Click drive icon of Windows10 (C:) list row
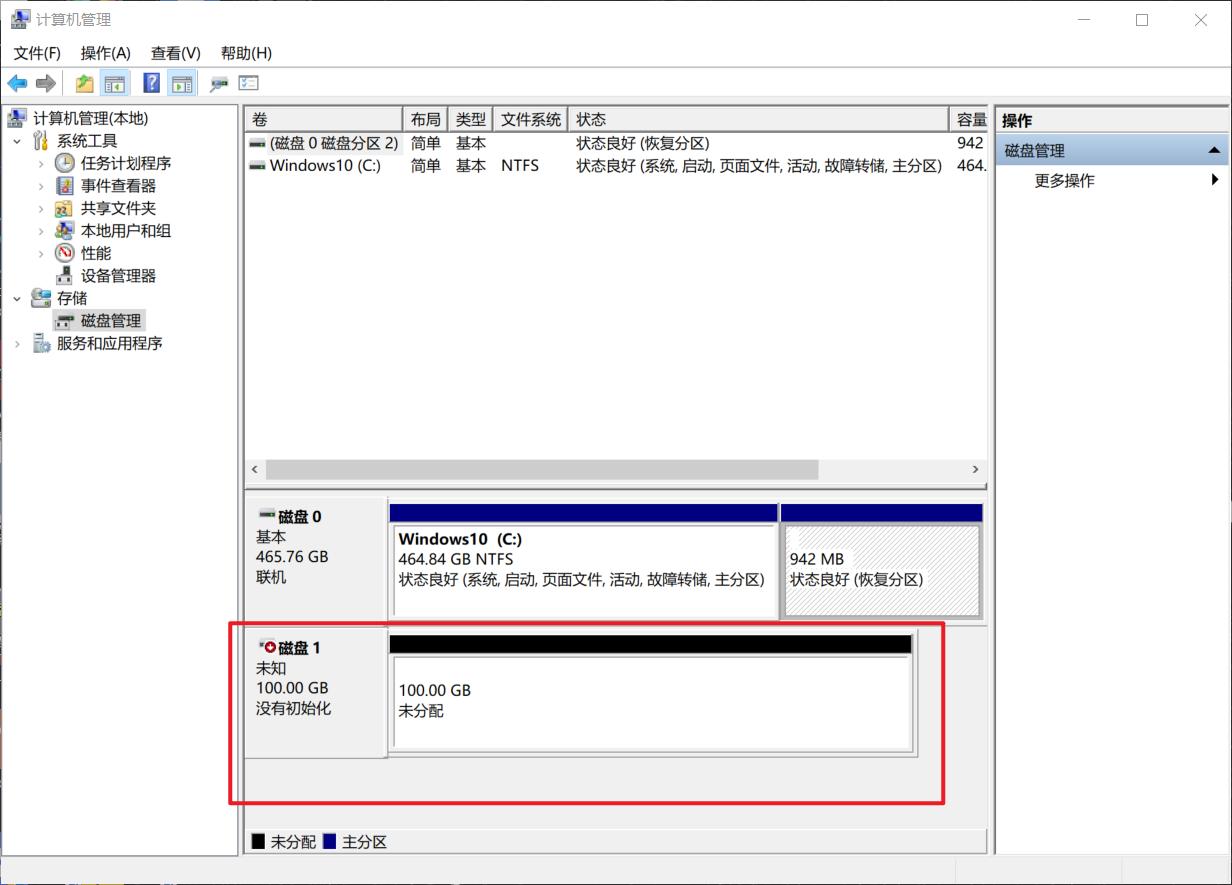 coord(257,166)
